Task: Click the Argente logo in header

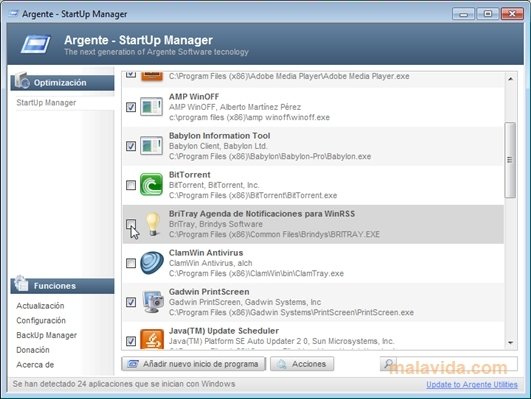Action: [36, 44]
